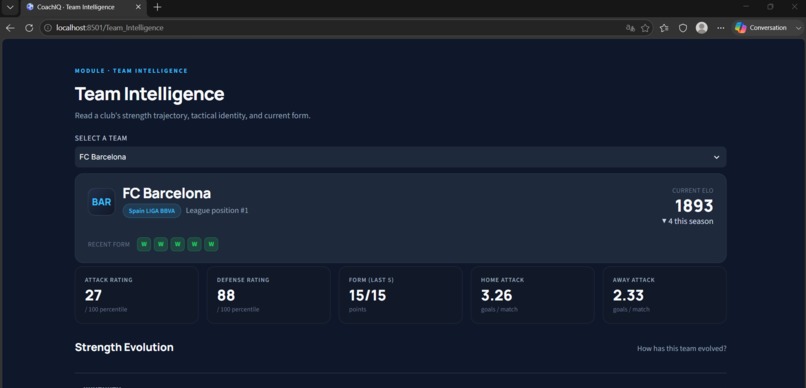Click the Home Attack 3.26 card
Image resolution: width=806 pixels, height=388 pixels.
[x=533, y=295]
